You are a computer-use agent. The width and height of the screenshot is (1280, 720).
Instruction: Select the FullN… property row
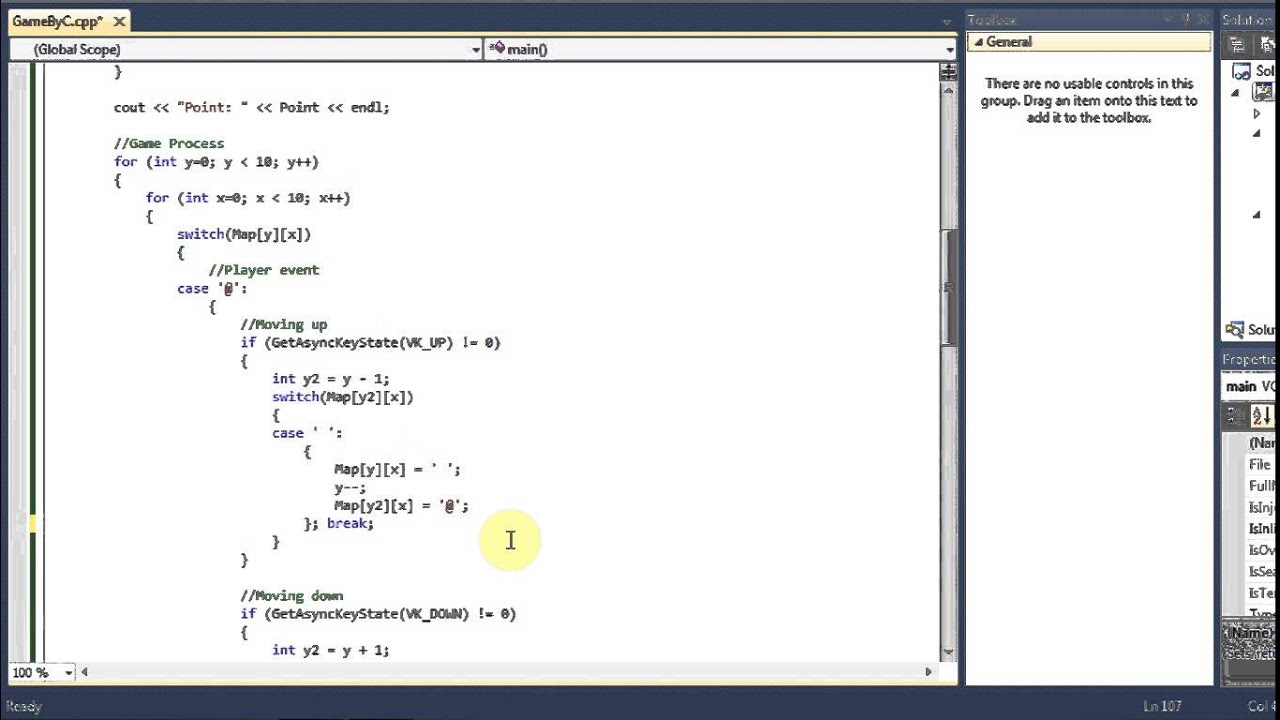(x=1261, y=486)
